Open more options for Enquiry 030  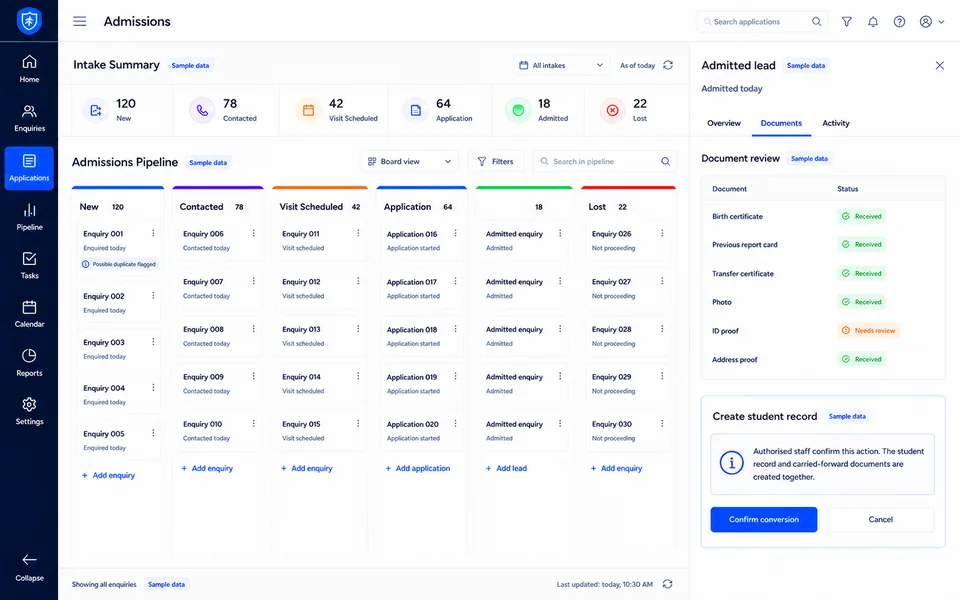662,424
